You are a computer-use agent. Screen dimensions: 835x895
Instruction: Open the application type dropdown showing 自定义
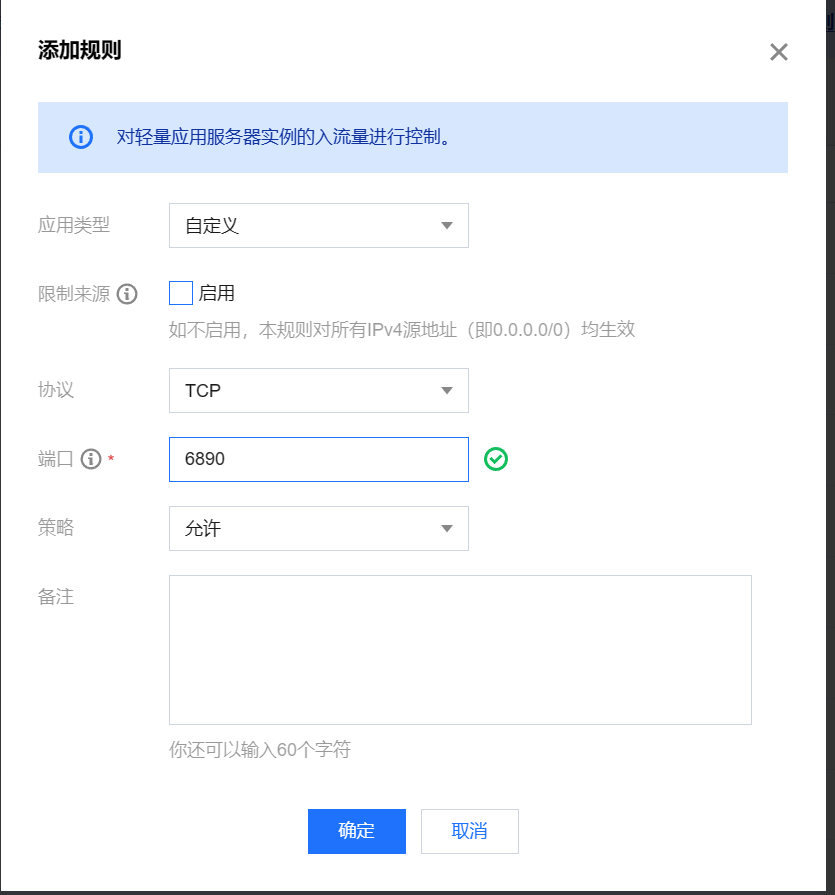318,225
